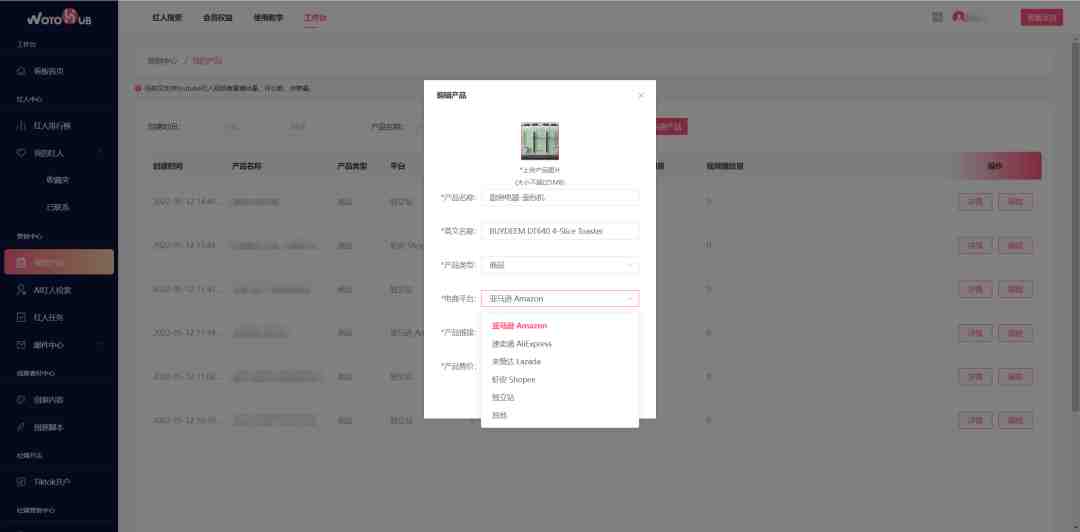Open 数据首页 home icon in sidebar
The height and width of the screenshot is (532, 1080).
pos(21,71)
